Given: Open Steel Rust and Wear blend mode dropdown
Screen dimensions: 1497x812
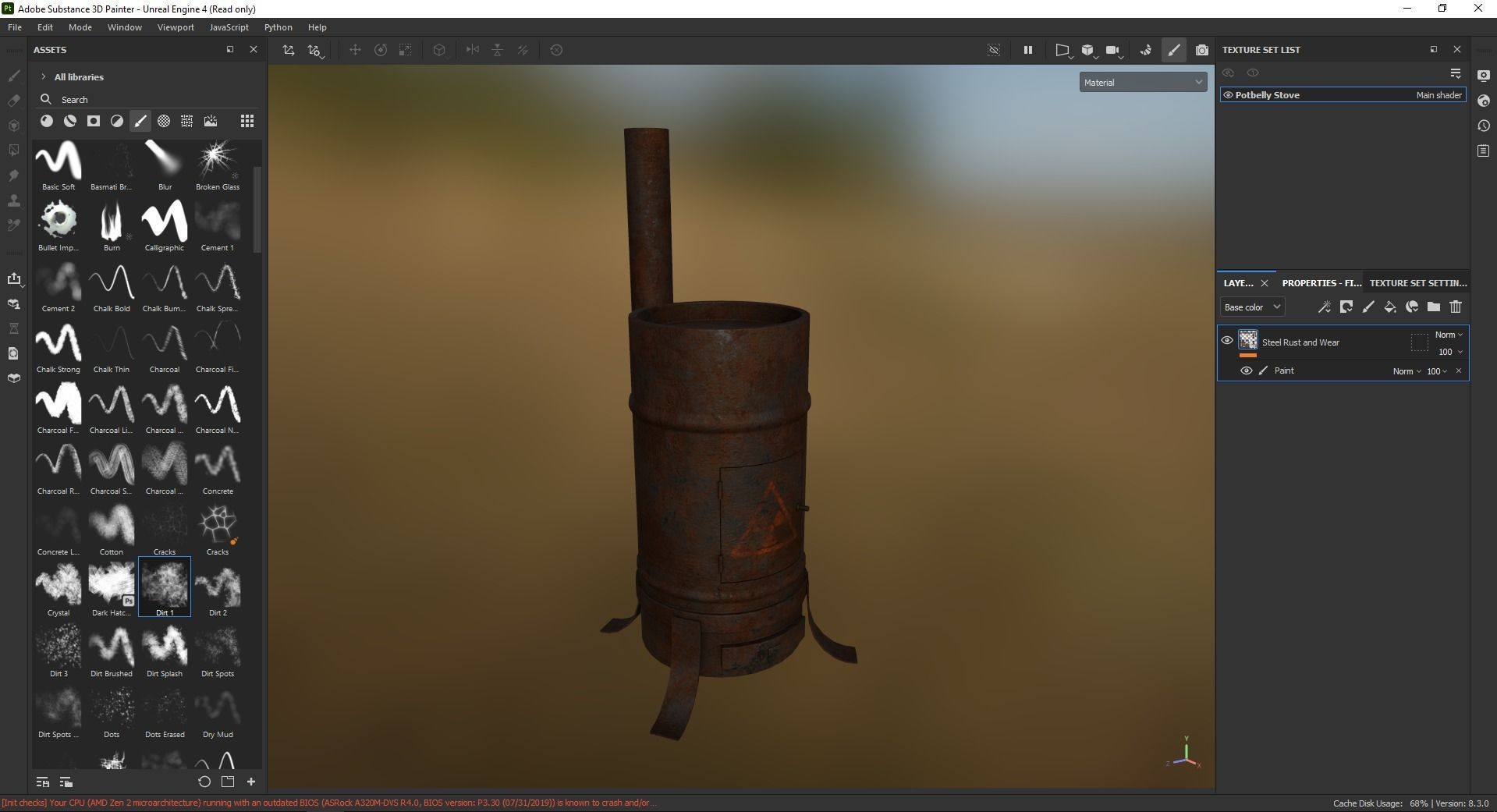Looking at the screenshot, I should point(1449,335).
